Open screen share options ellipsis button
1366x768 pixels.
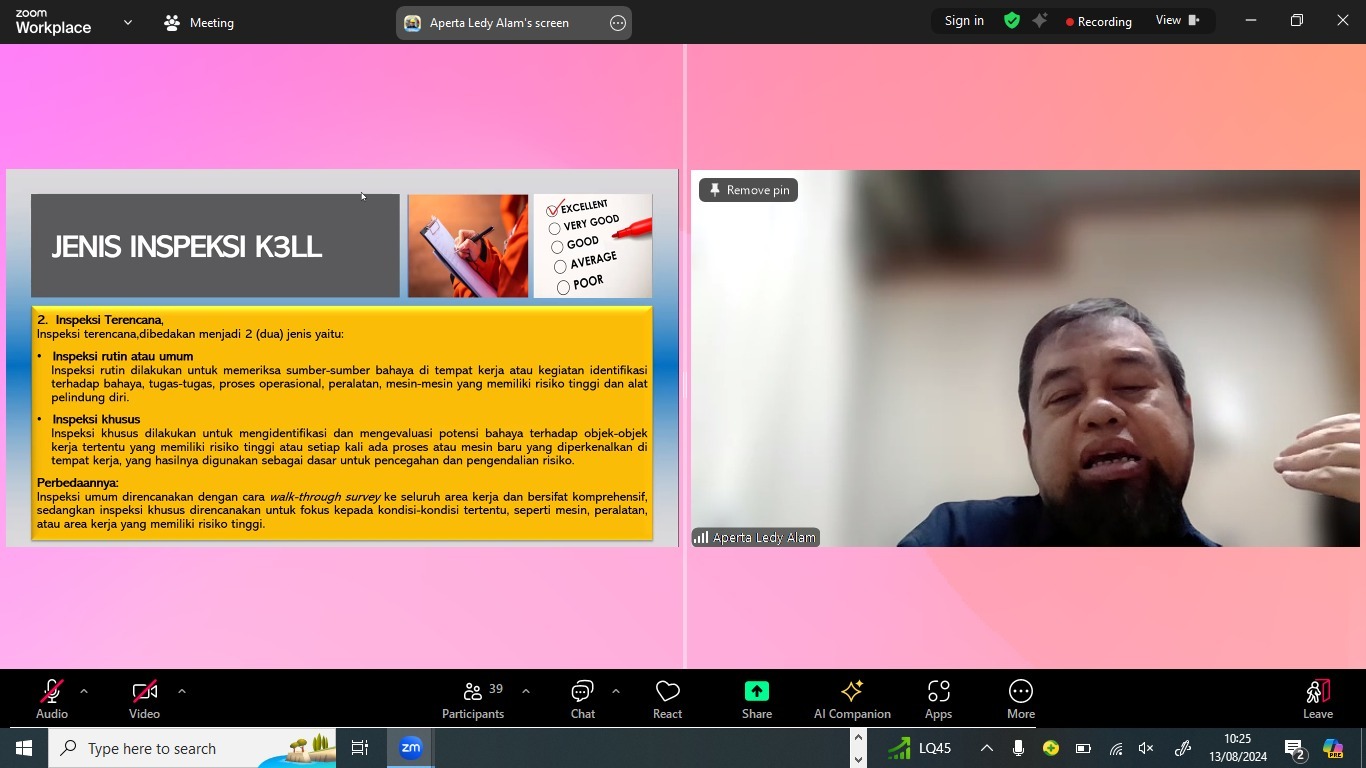coord(618,23)
